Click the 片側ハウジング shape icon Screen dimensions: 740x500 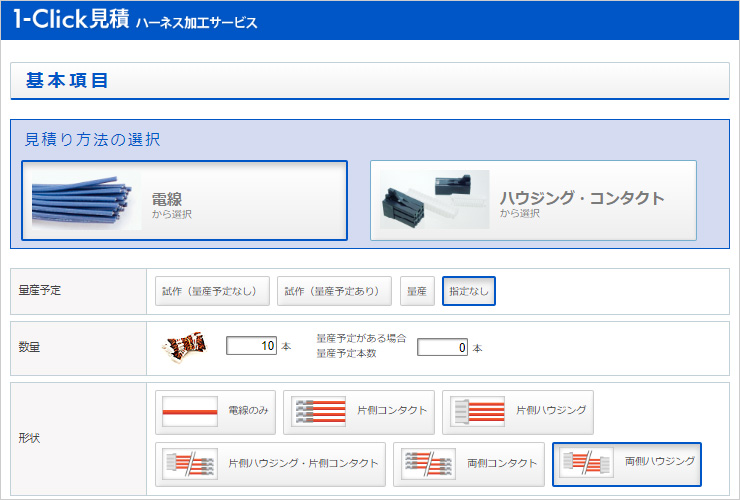point(477,411)
